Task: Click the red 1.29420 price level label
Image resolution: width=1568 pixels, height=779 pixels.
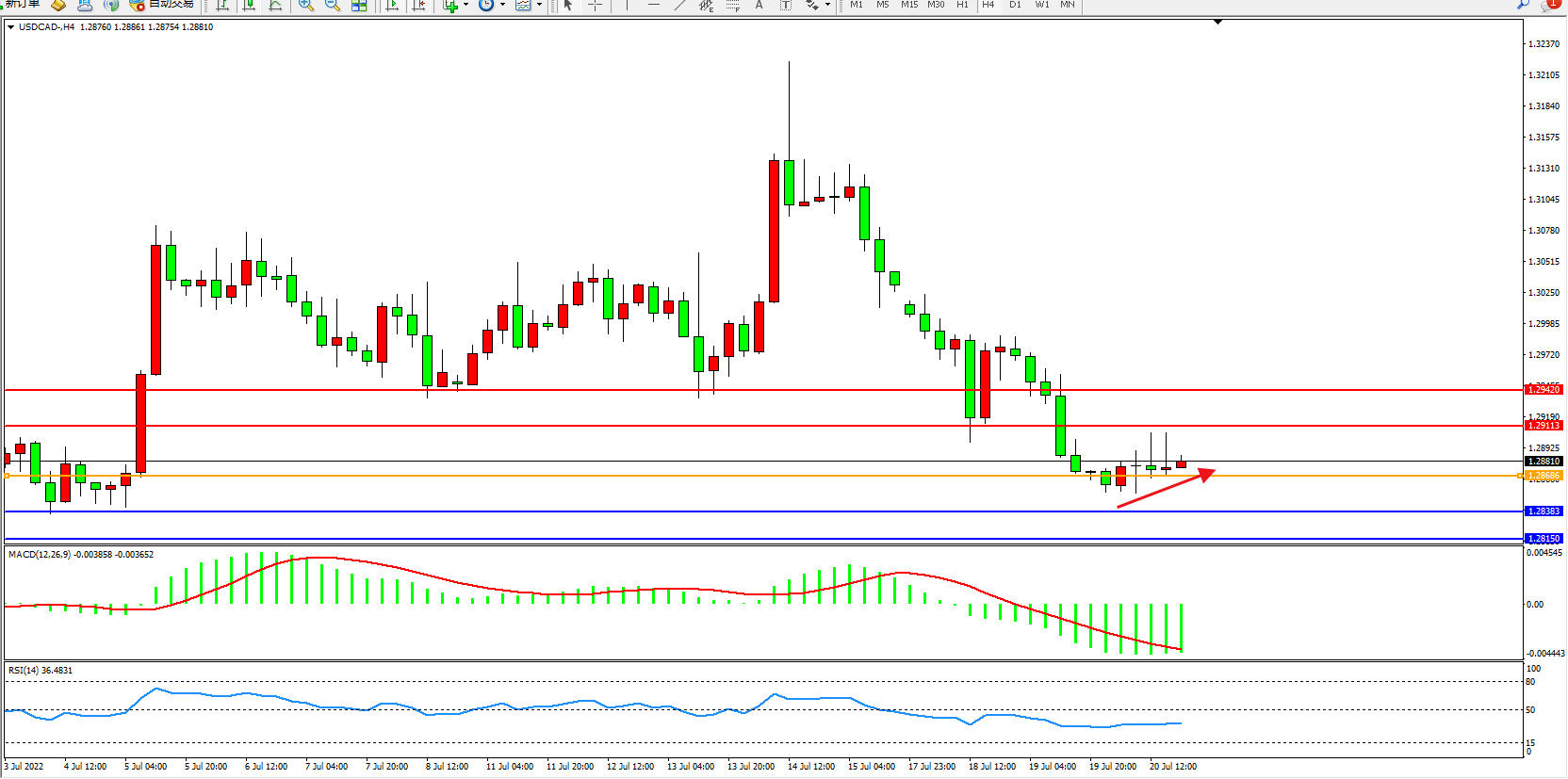Action: click(x=1543, y=389)
